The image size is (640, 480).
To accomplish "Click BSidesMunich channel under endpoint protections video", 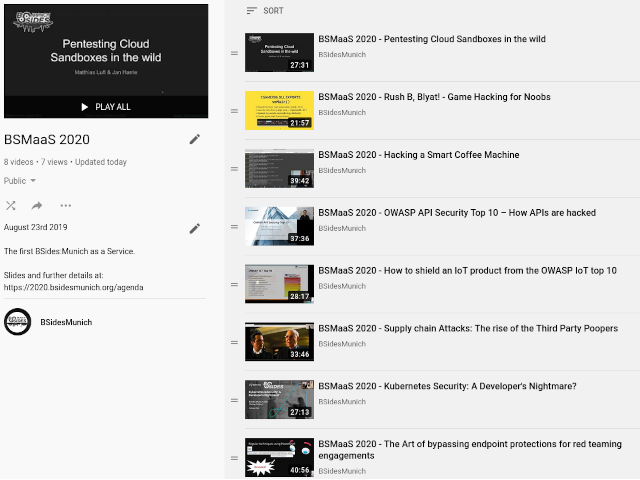I will [x=342, y=471].
